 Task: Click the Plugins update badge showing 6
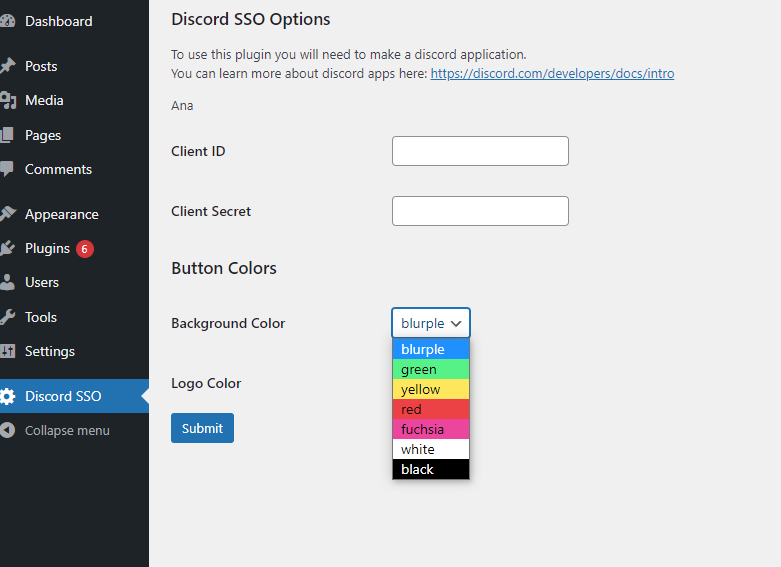[85, 249]
